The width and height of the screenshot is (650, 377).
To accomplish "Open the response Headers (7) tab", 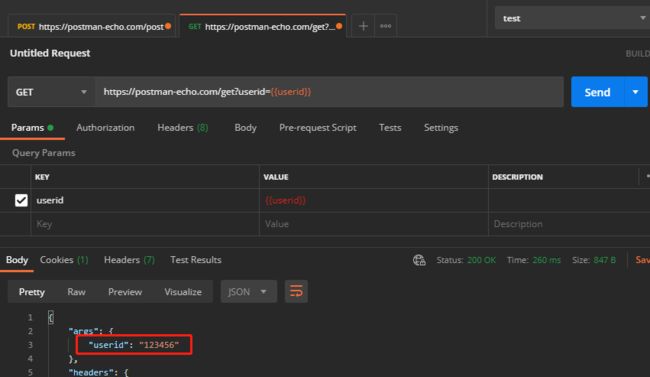I will click(x=129, y=260).
